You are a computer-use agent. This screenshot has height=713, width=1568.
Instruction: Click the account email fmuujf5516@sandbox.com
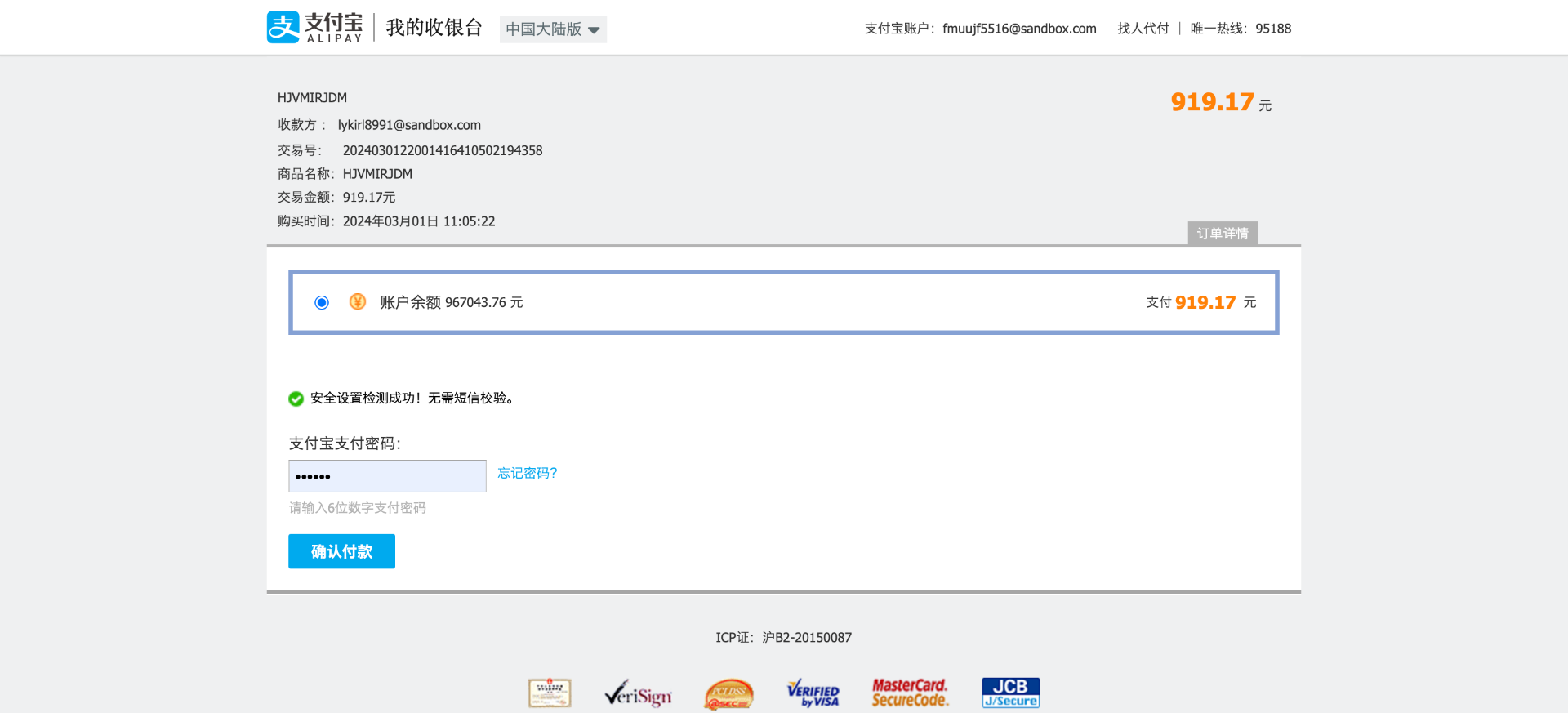[x=1019, y=29]
